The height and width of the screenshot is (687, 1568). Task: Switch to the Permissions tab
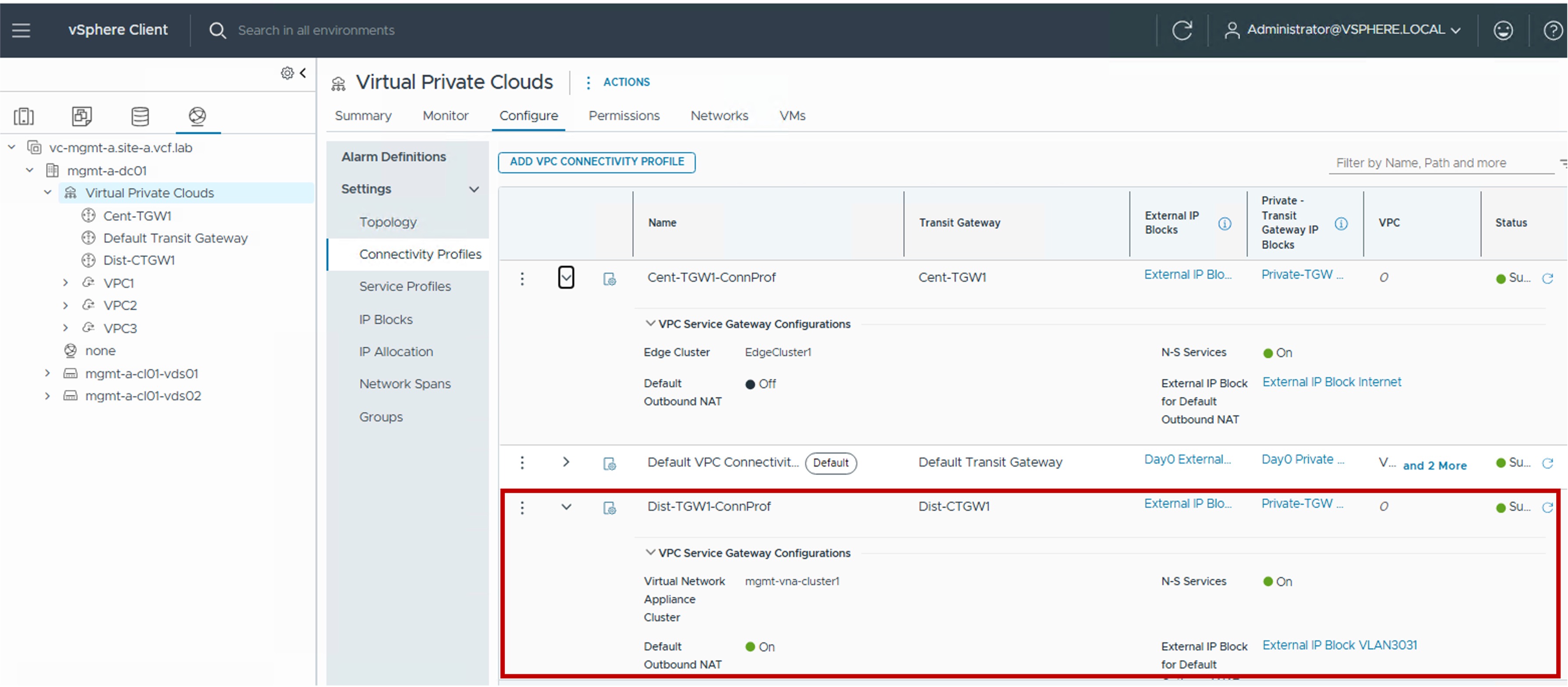coord(624,116)
